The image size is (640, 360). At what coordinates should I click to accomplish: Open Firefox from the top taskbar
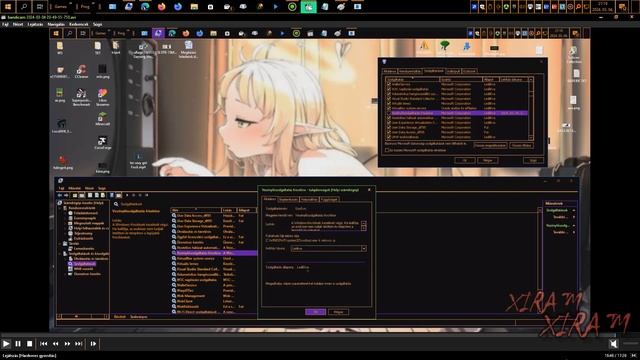[x=162, y=7]
